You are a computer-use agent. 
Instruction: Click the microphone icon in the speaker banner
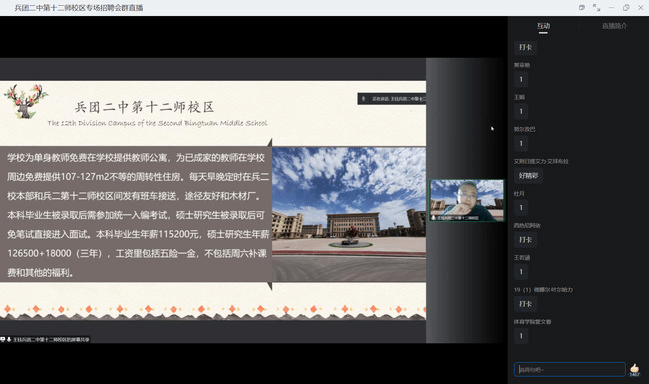(x=364, y=98)
